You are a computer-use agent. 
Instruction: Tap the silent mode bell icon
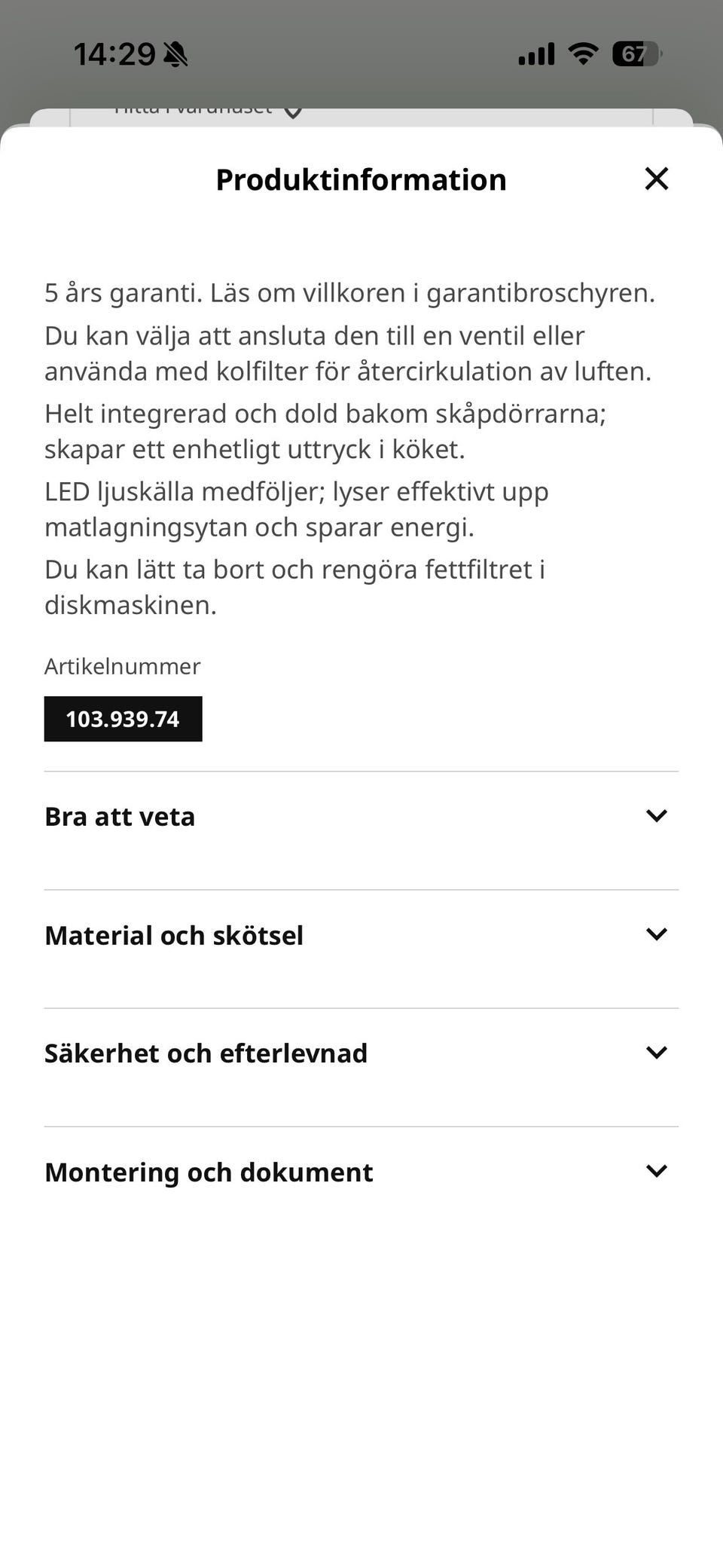pyautogui.click(x=175, y=54)
